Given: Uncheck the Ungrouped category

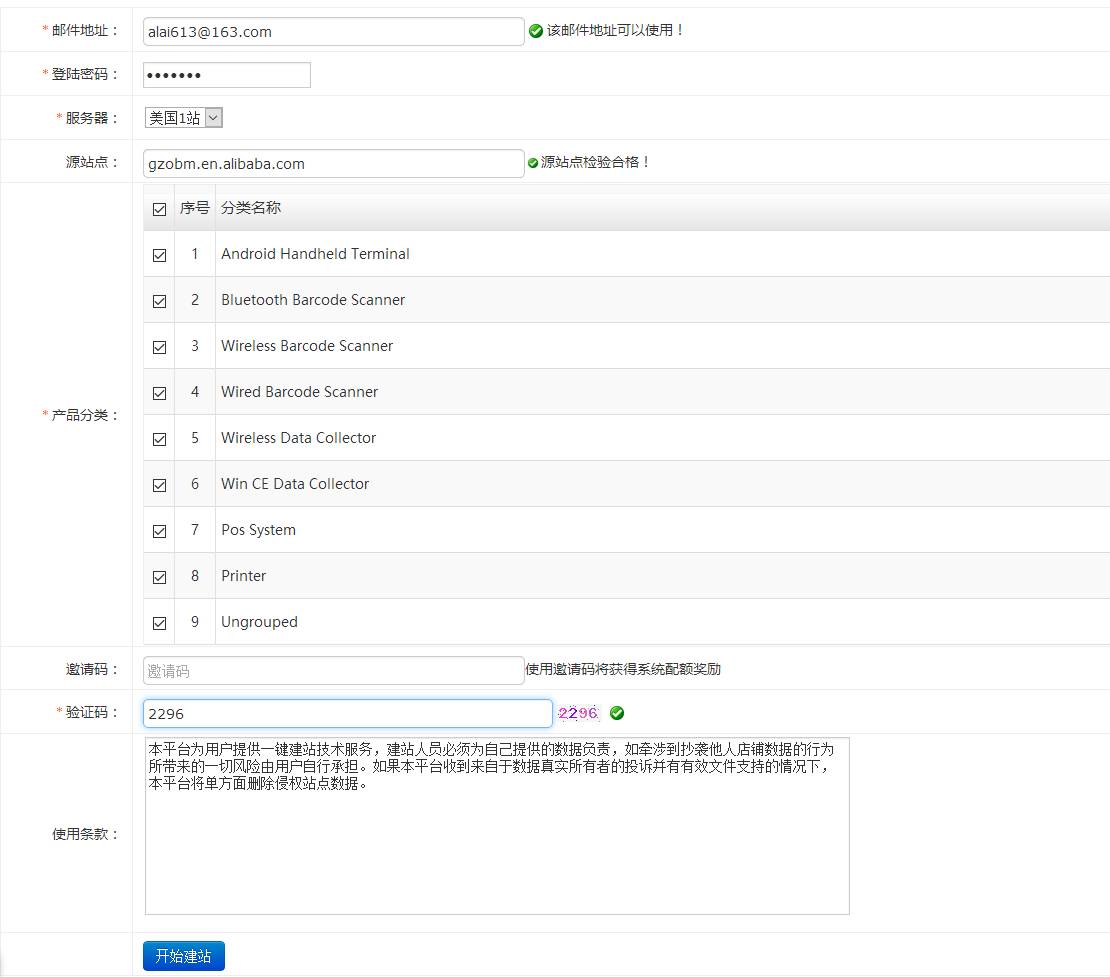Looking at the screenshot, I should click(x=159, y=622).
